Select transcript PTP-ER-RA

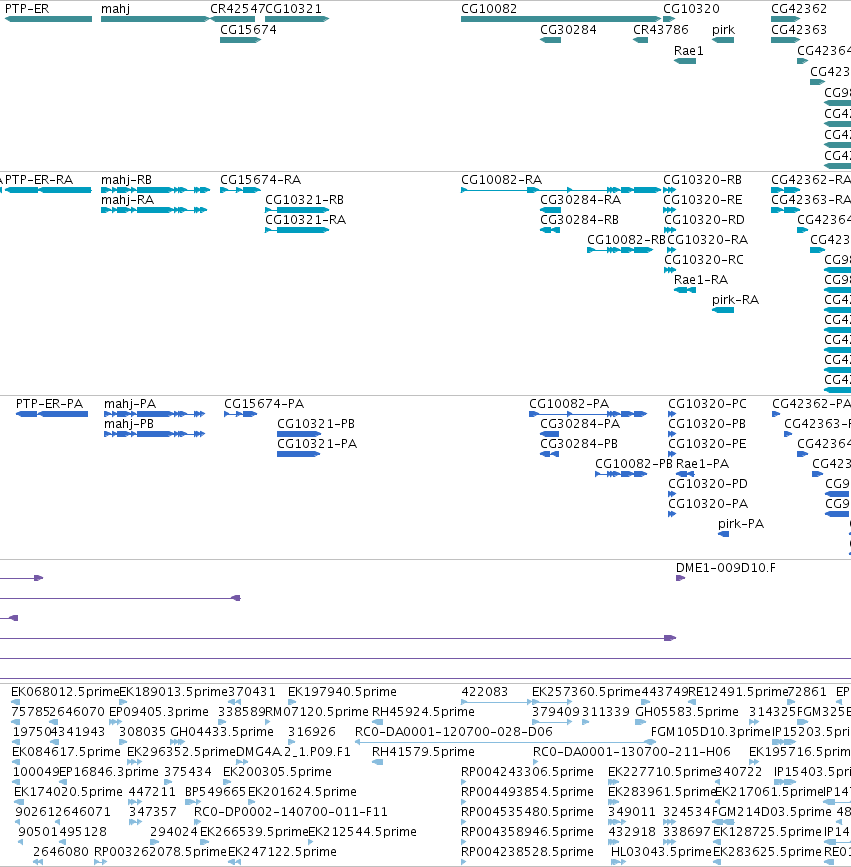pyautogui.click(x=39, y=180)
